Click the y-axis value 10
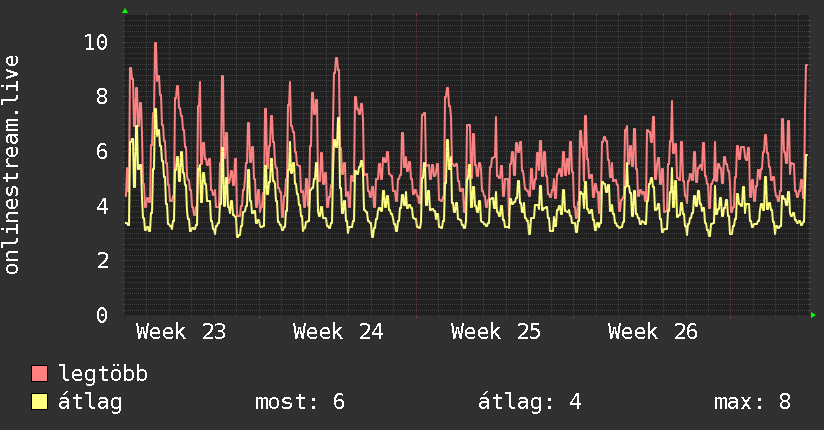 pyautogui.click(x=96, y=42)
